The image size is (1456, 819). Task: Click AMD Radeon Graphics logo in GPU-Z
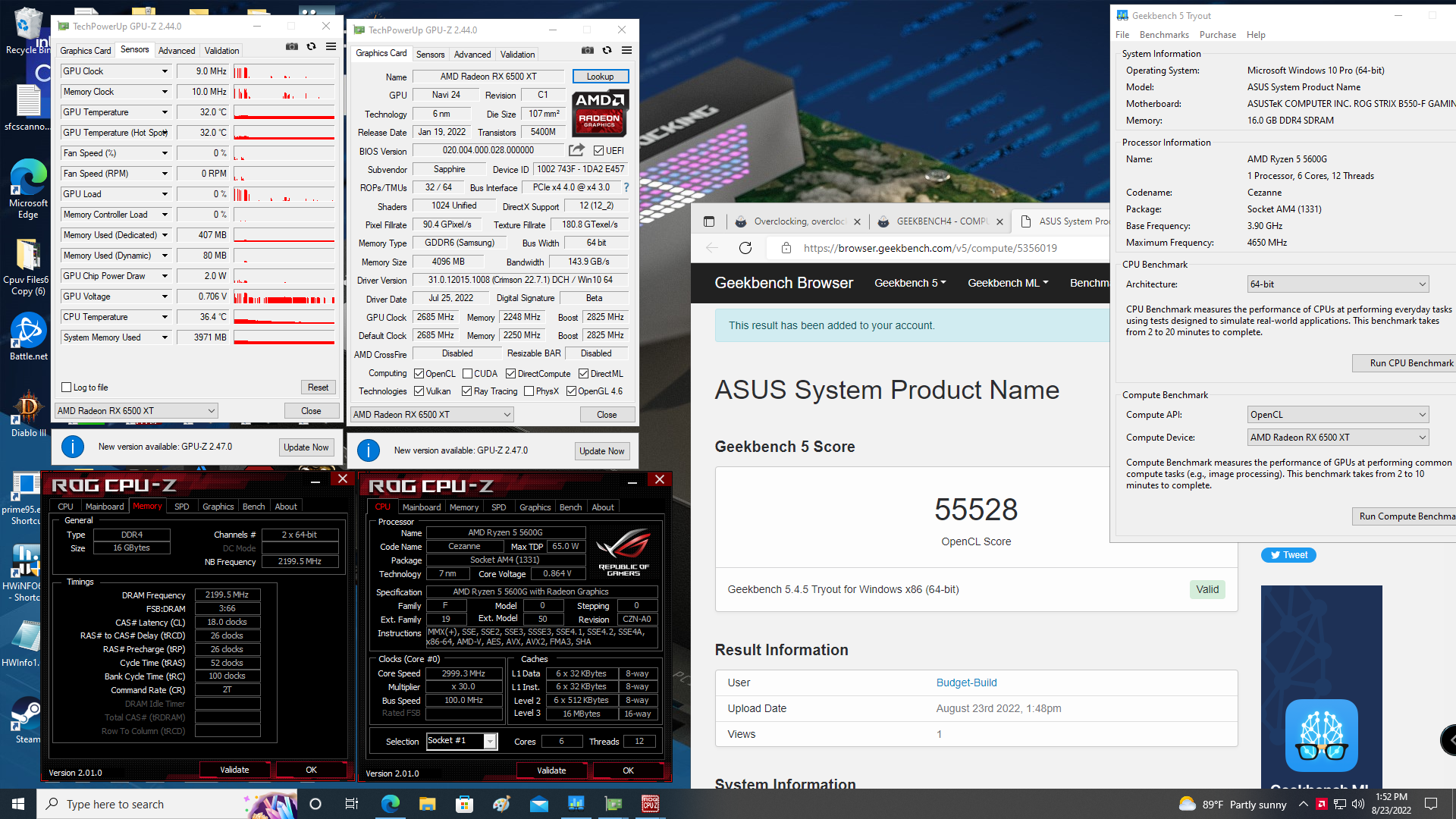tap(601, 114)
